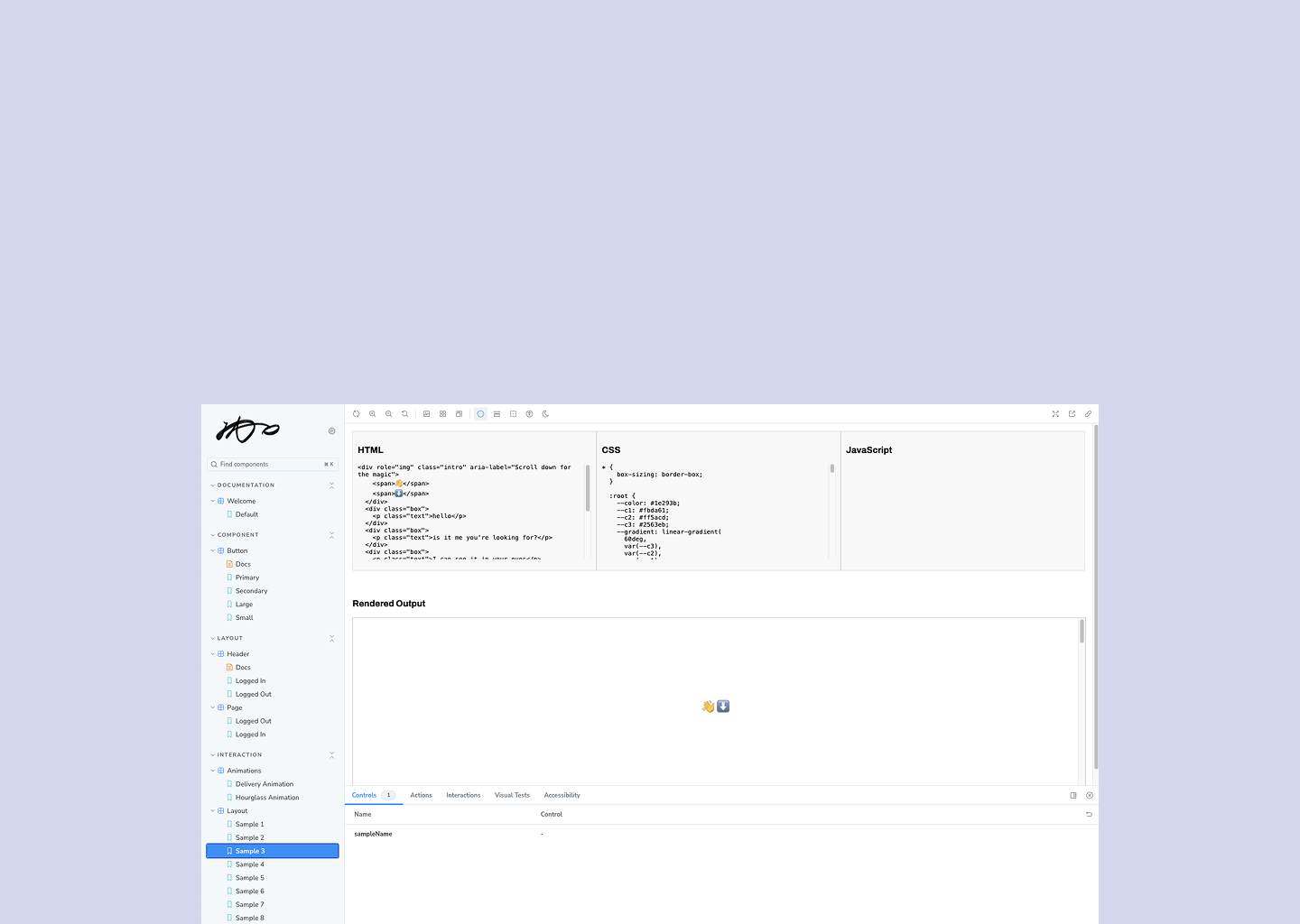The width and height of the screenshot is (1300, 924).
Task: Open the grid background toolbar icon
Action: point(442,414)
